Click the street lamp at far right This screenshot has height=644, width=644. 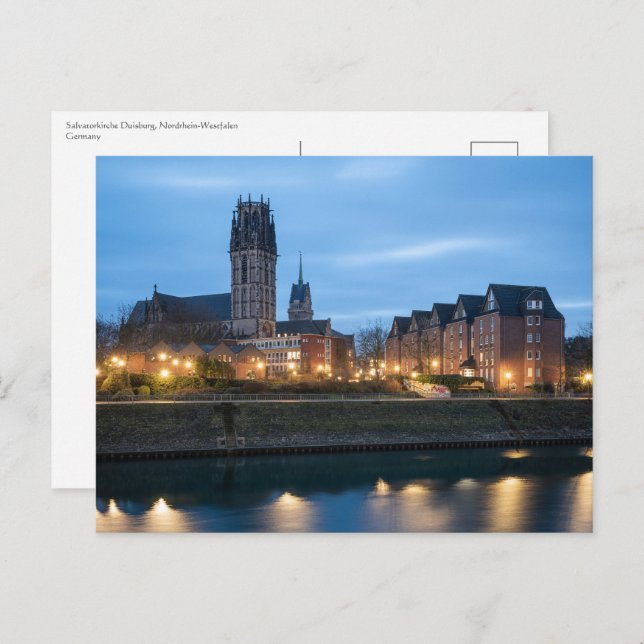point(586,378)
